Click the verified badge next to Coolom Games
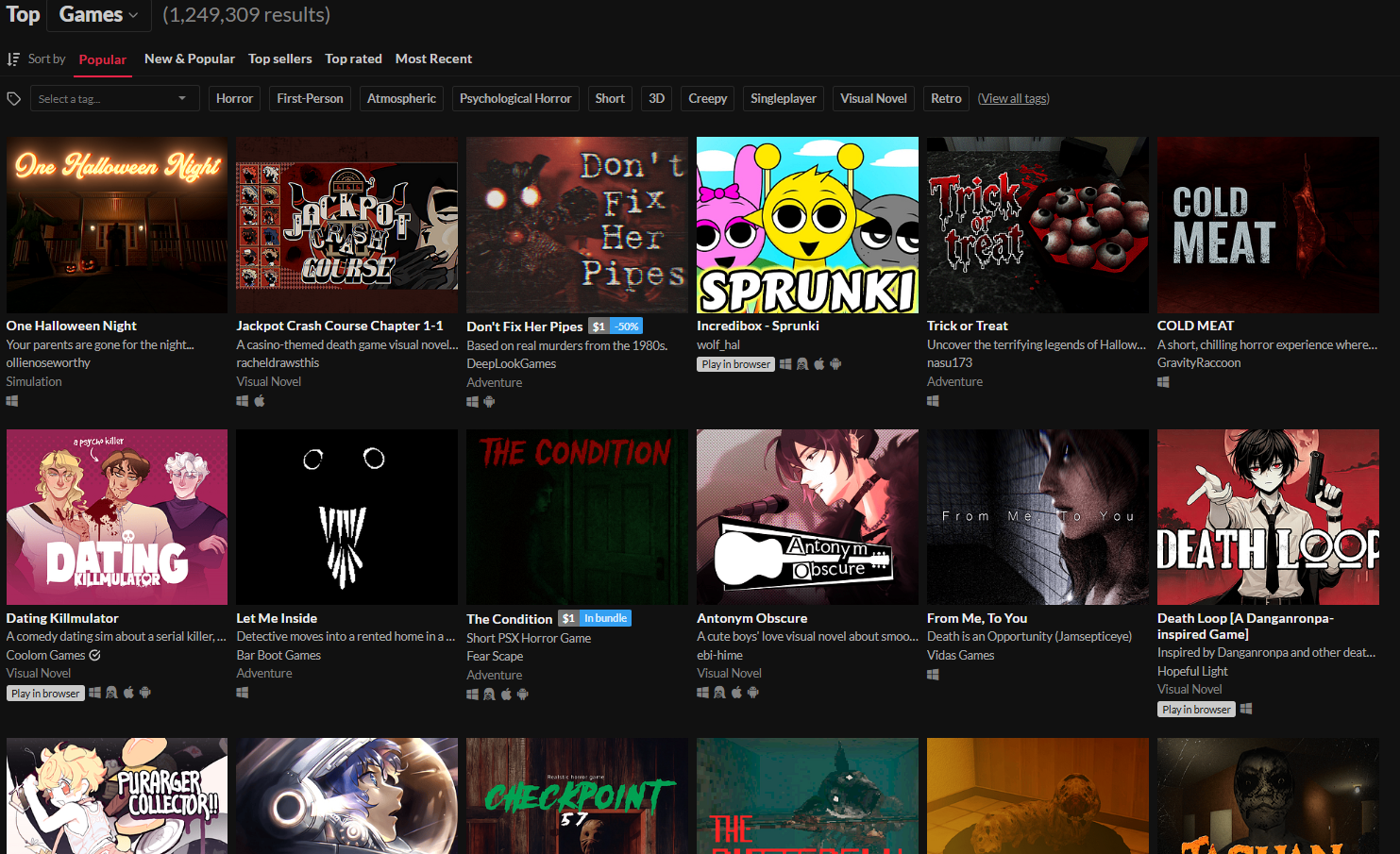Screen dimensions: 1400x854 point(95,655)
